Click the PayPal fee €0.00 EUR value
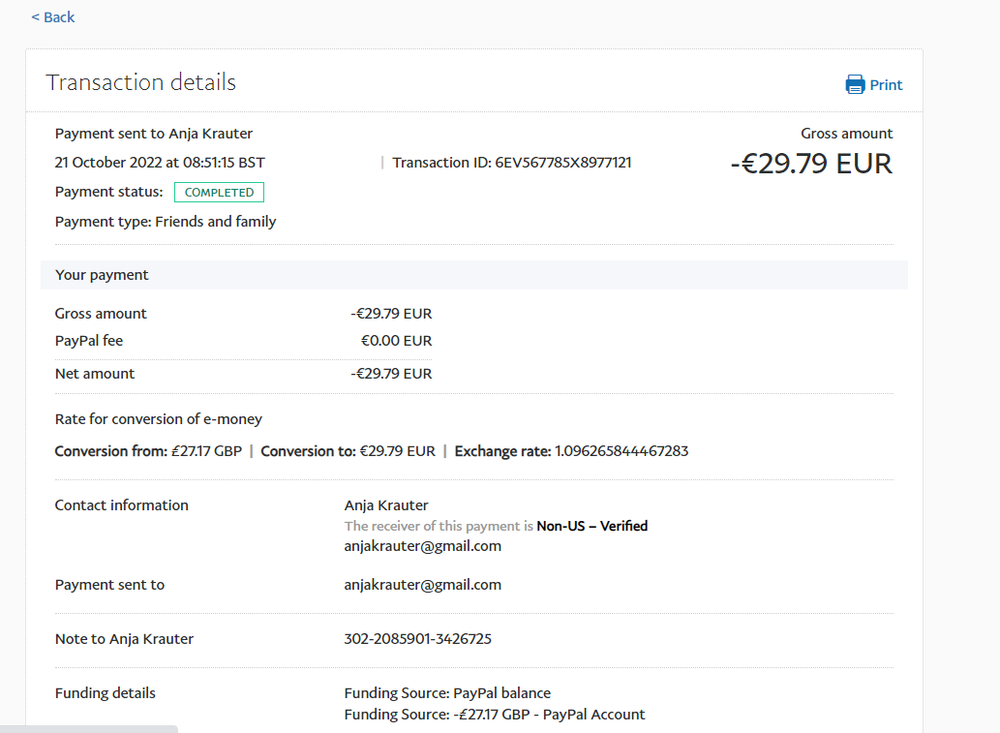Image resolution: width=1000 pixels, height=733 pixels. 396,341
